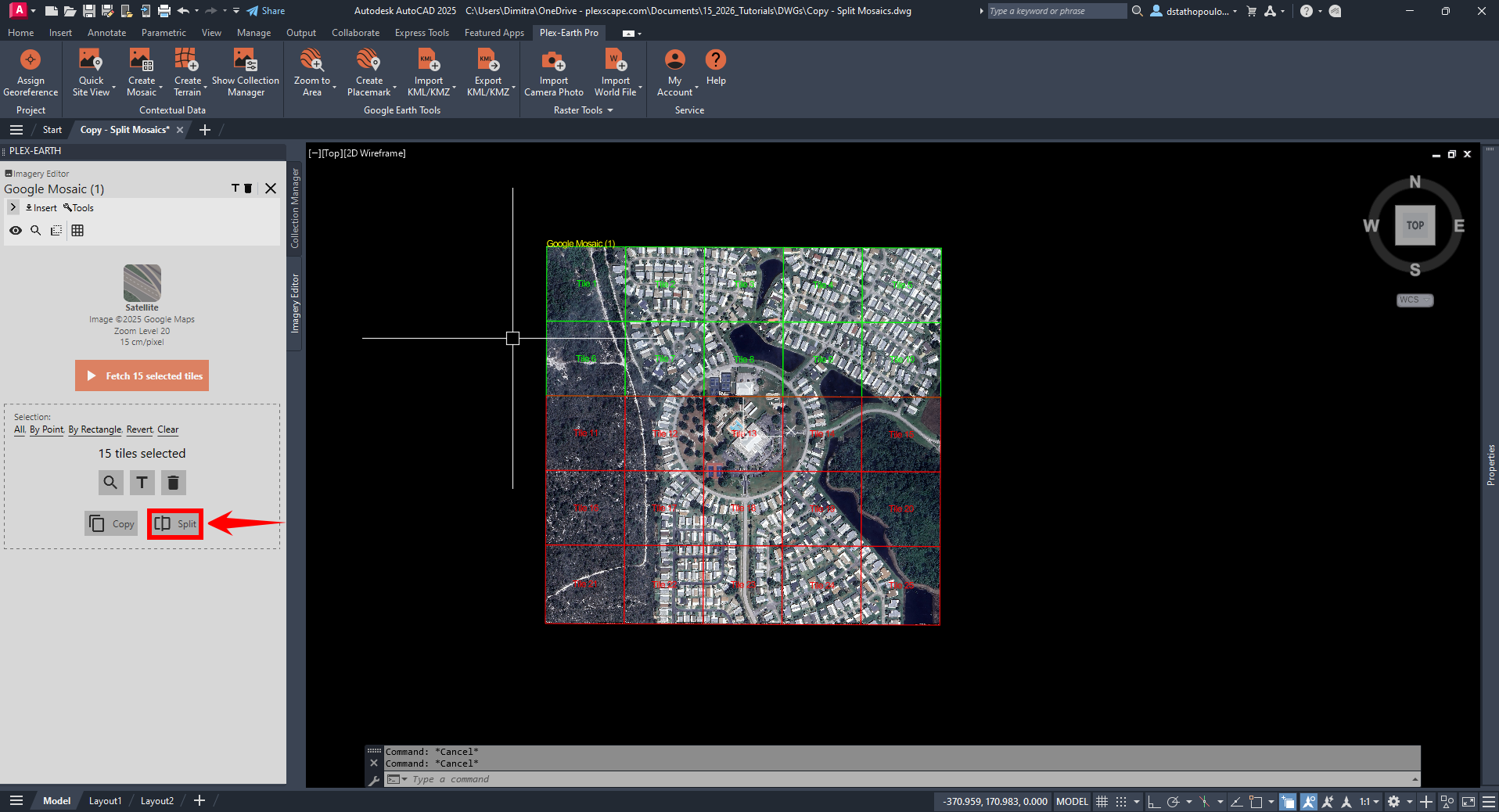Switch to Layout1 tab
This screenshot has height=812, width=1499.
pos(105,801)
